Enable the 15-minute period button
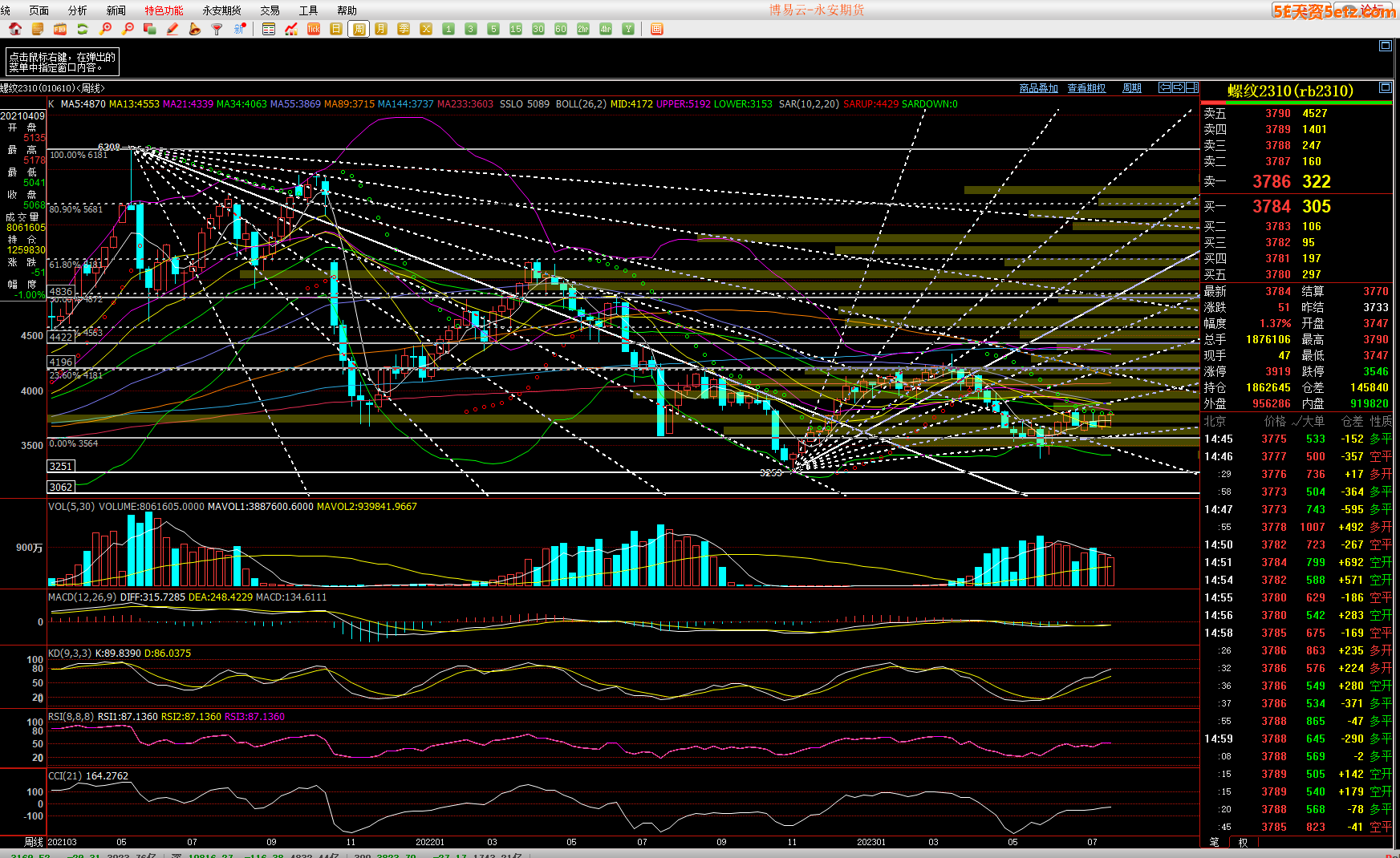 pyautogui.click(x=516, y=29)
